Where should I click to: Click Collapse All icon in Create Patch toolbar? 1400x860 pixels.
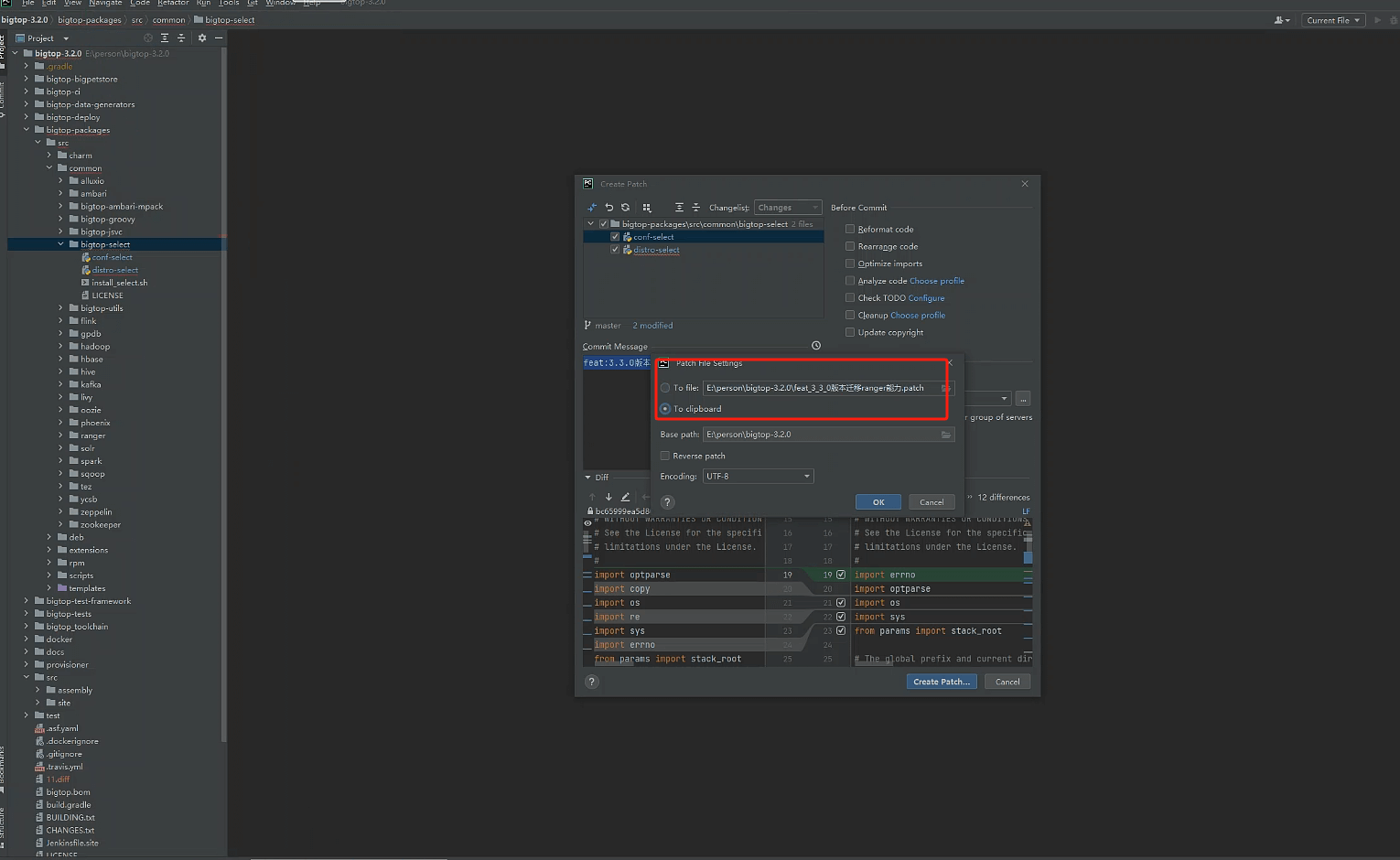pyautogui.click(x=695, y=208)
